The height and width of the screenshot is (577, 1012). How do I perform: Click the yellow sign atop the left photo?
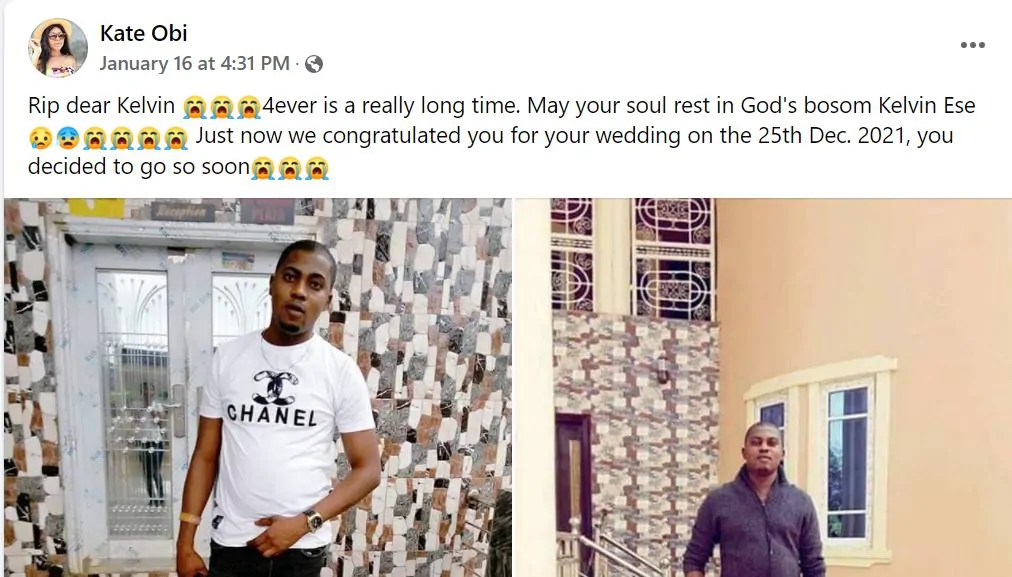coord(96,207)
